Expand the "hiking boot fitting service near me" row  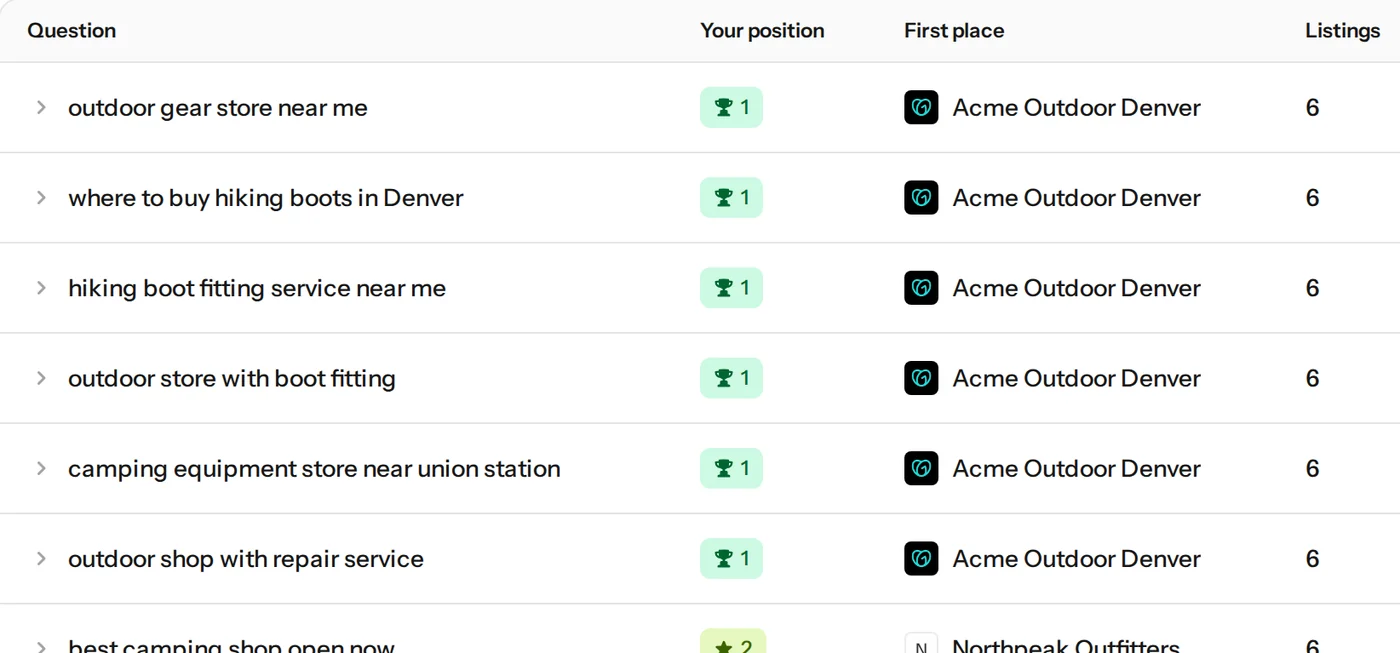point(41,288)
